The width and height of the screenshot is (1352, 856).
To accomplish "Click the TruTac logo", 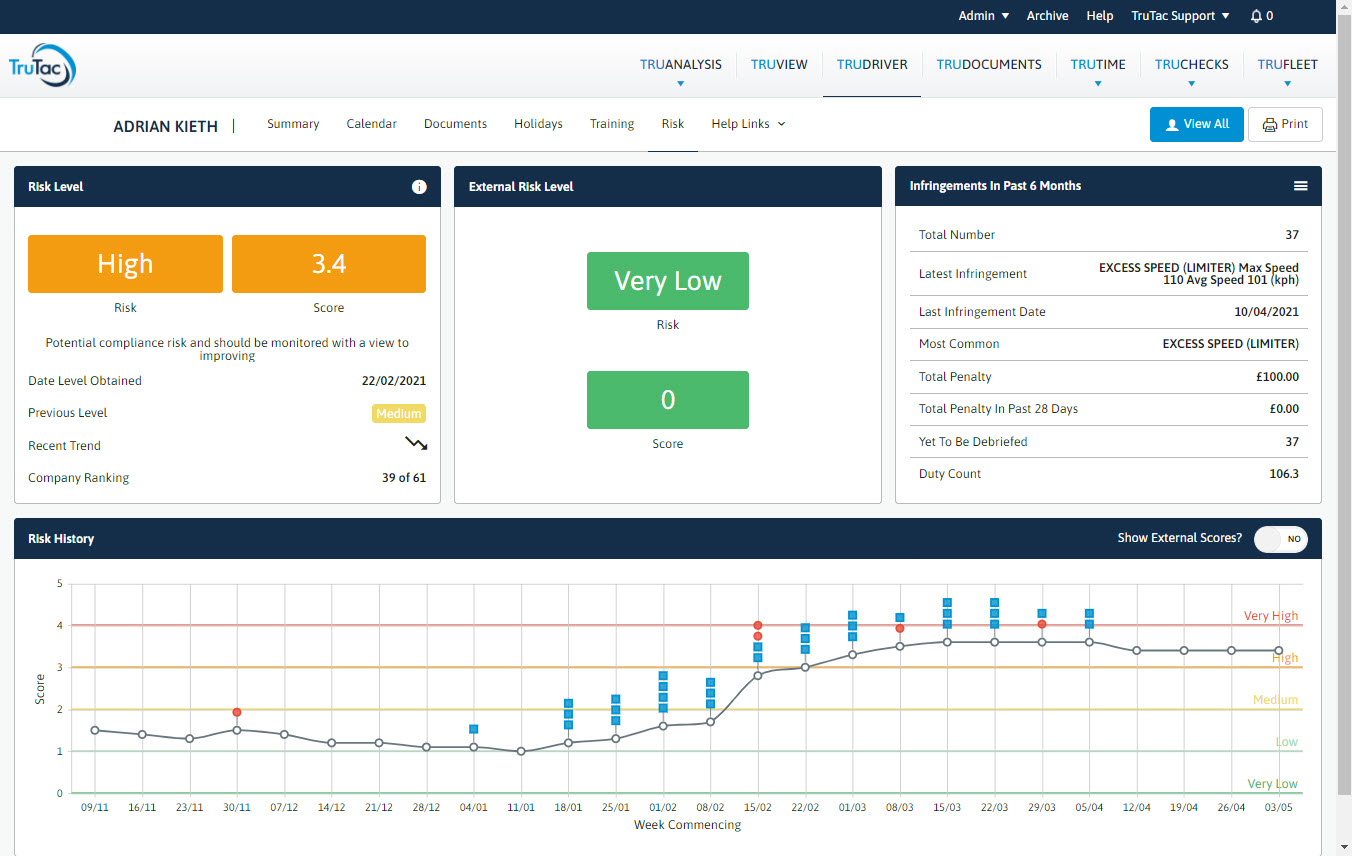I will coord(42,63).
